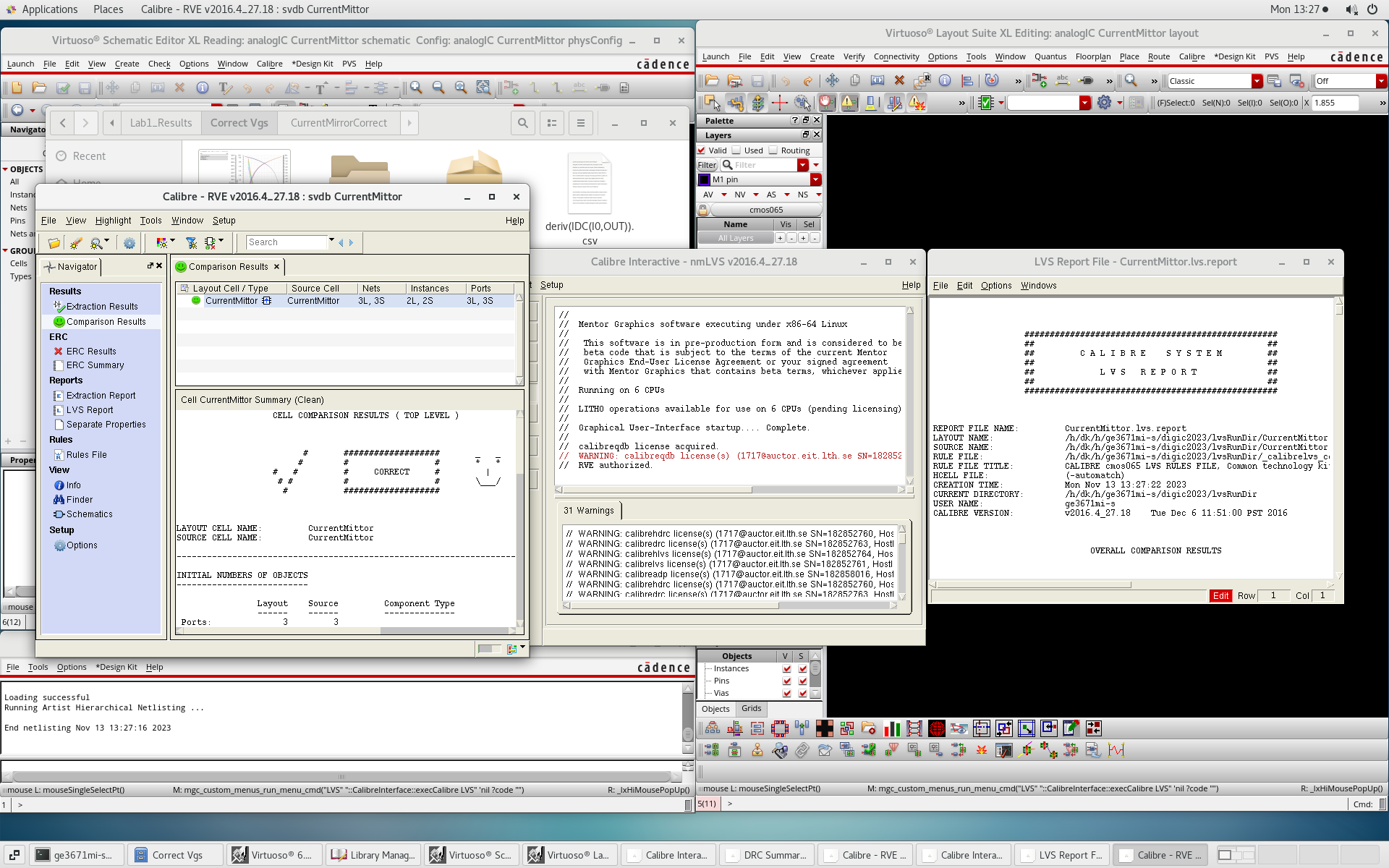Toggle Instances selectable checkbox in Objects panel

pyautogui.click(x=802, y=669)
